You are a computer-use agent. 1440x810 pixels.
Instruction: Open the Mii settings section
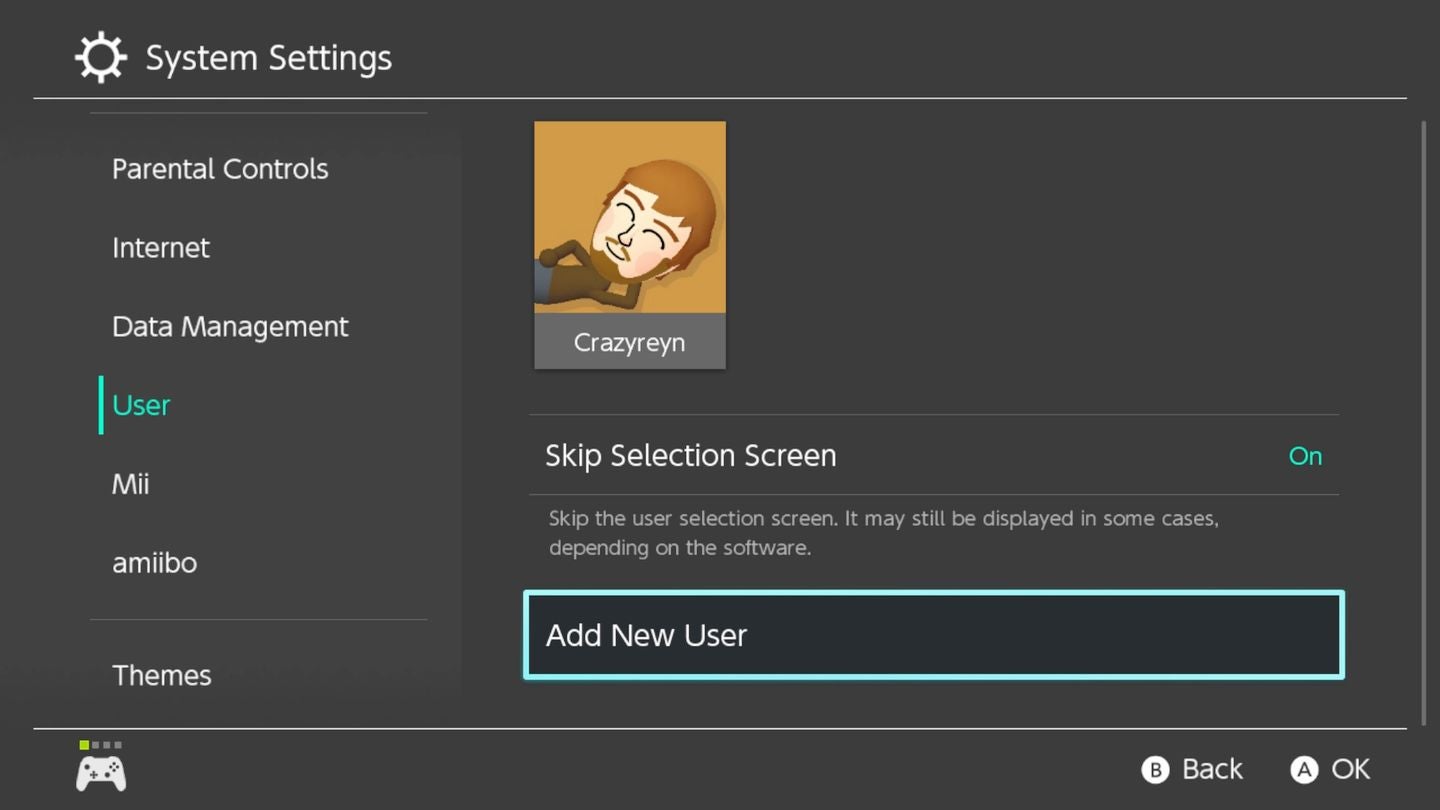pos(130,484)
